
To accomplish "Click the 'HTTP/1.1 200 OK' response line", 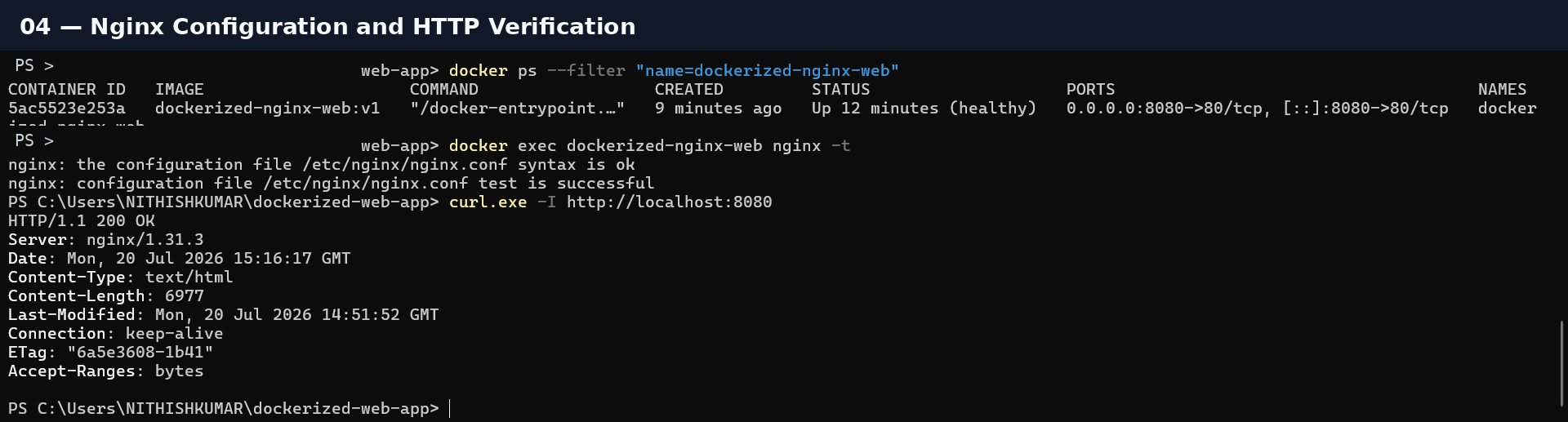I will [82, 220].
